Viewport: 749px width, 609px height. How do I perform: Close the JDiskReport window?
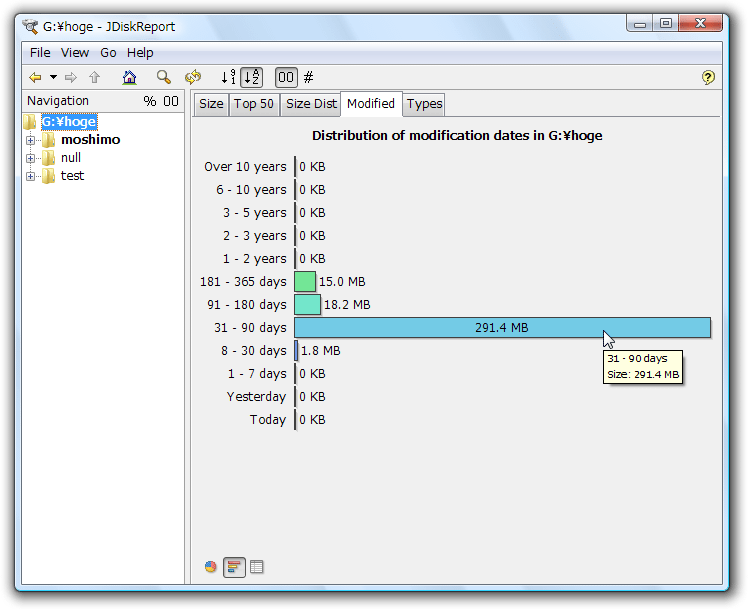pos(700,23)
